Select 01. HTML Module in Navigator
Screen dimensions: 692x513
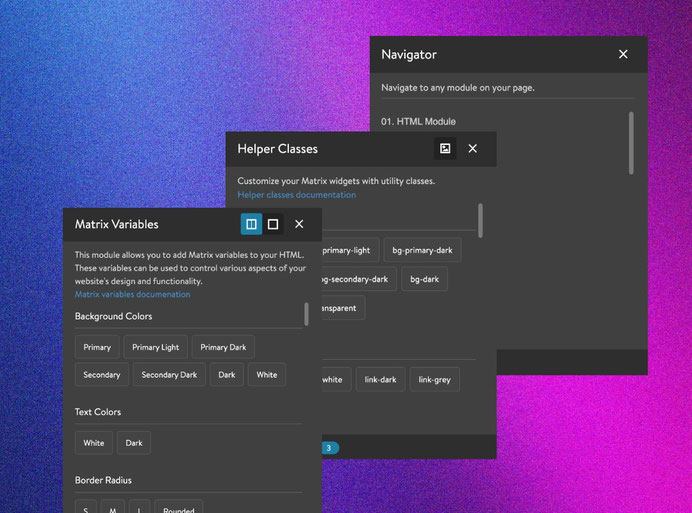coord(418,122)
